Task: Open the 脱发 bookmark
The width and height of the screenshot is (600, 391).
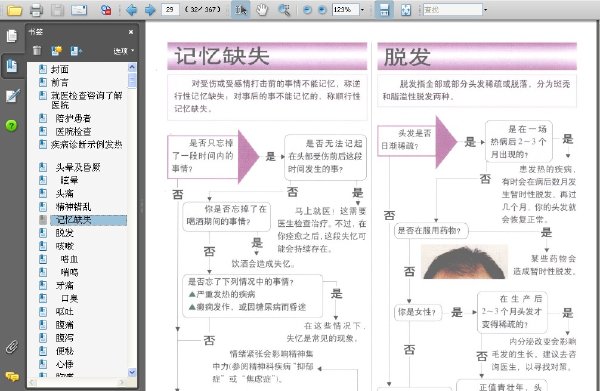Action: [x=65, y=233]
